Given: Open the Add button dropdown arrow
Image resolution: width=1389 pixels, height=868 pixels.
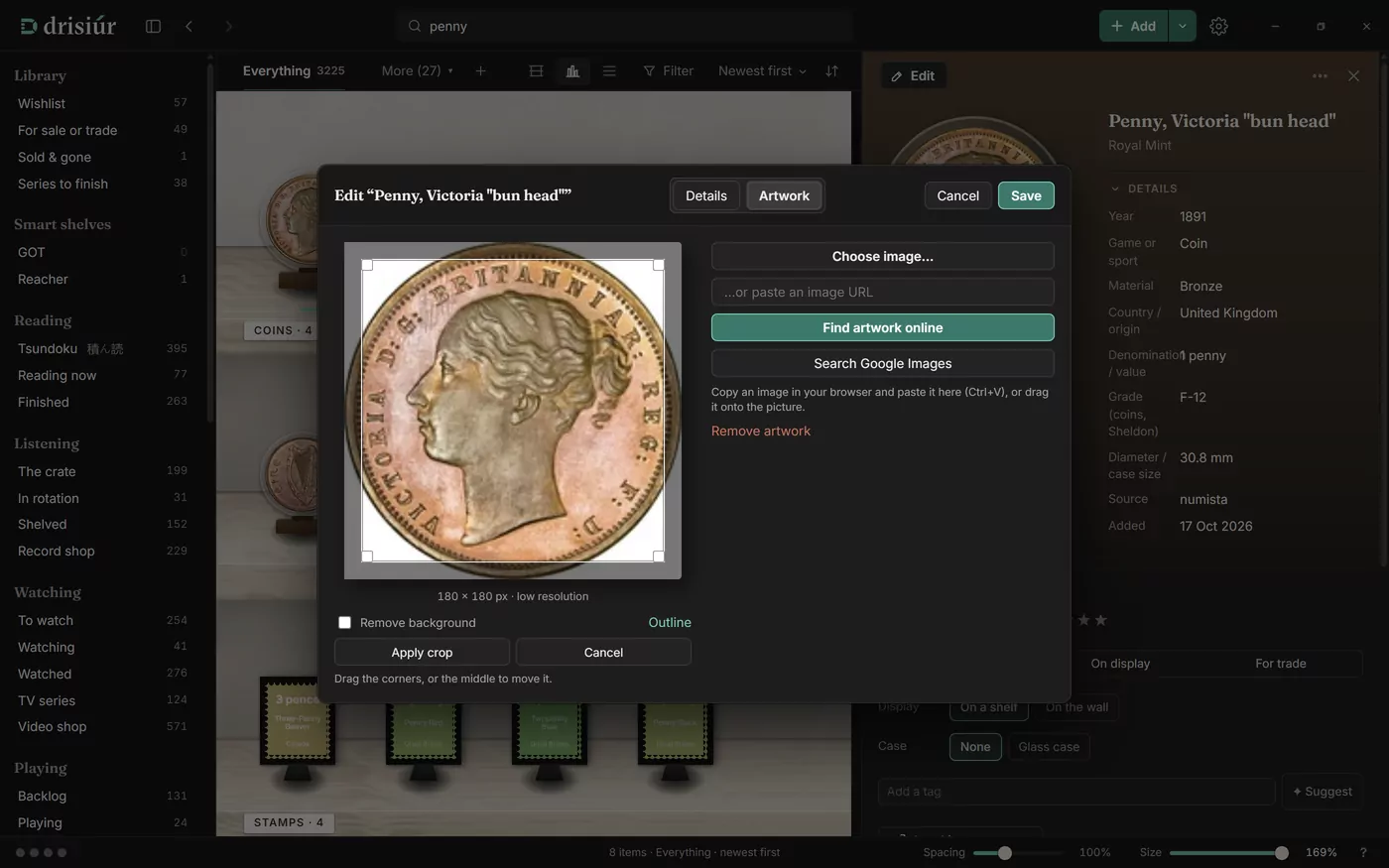Looking at the screenshot, I should [1182, 26].
